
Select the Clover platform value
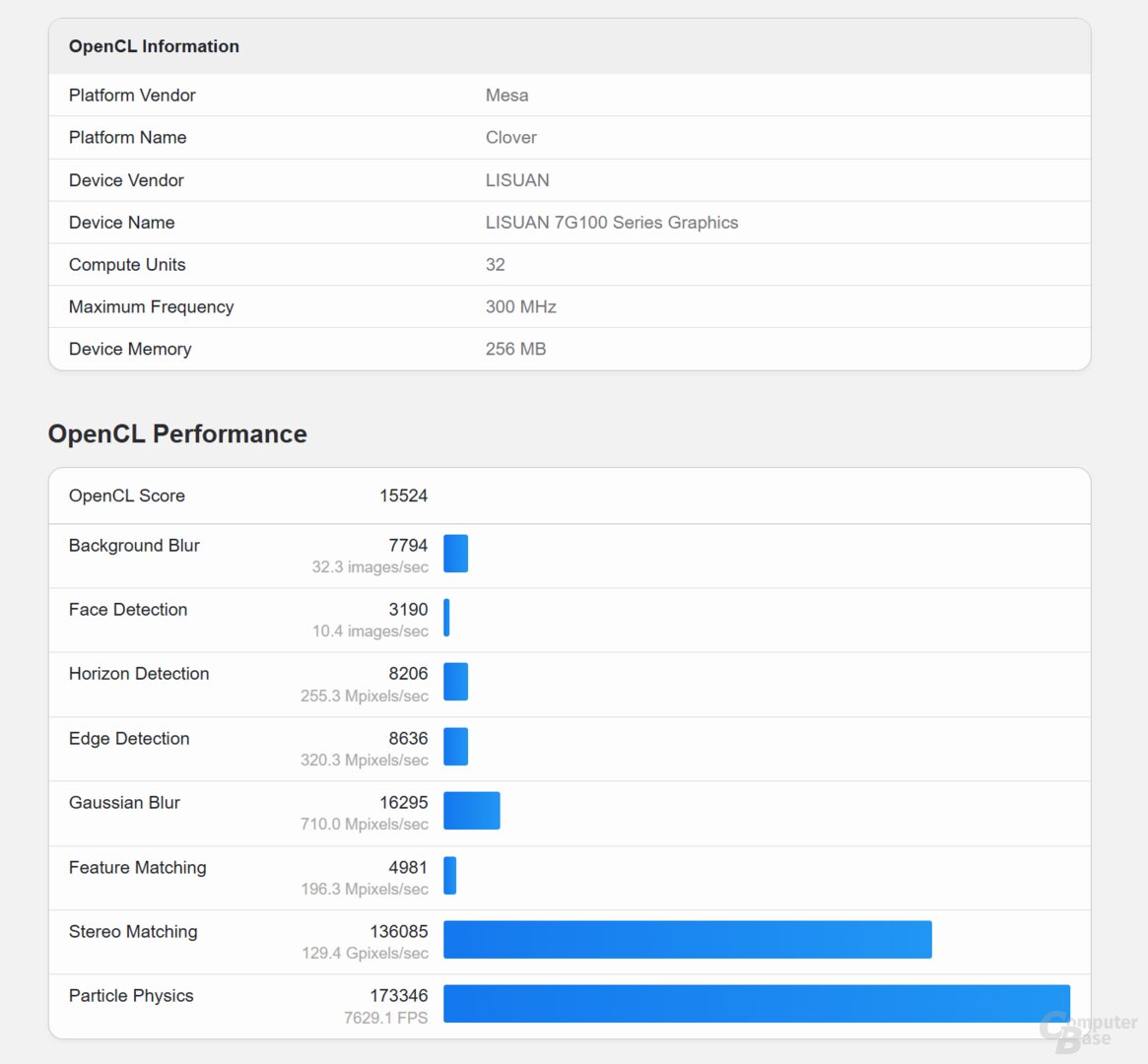pos(511,138)
